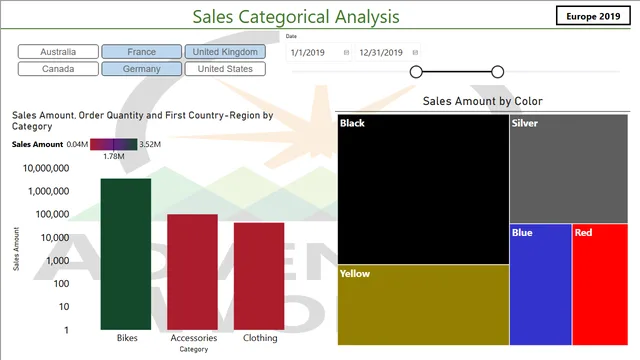
Task: Click the 10,000,000 y-axis label
Action: tap(46, 168)
